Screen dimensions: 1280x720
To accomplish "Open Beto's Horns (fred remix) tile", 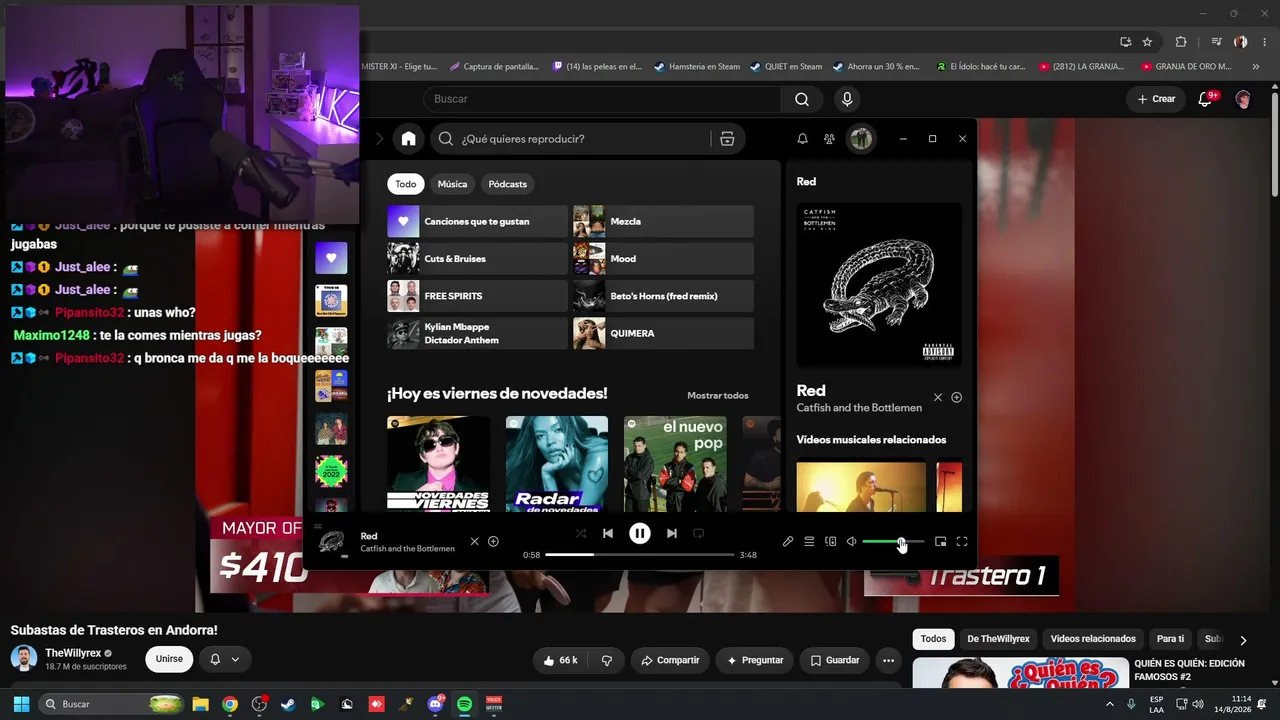I will coord(663,296).
